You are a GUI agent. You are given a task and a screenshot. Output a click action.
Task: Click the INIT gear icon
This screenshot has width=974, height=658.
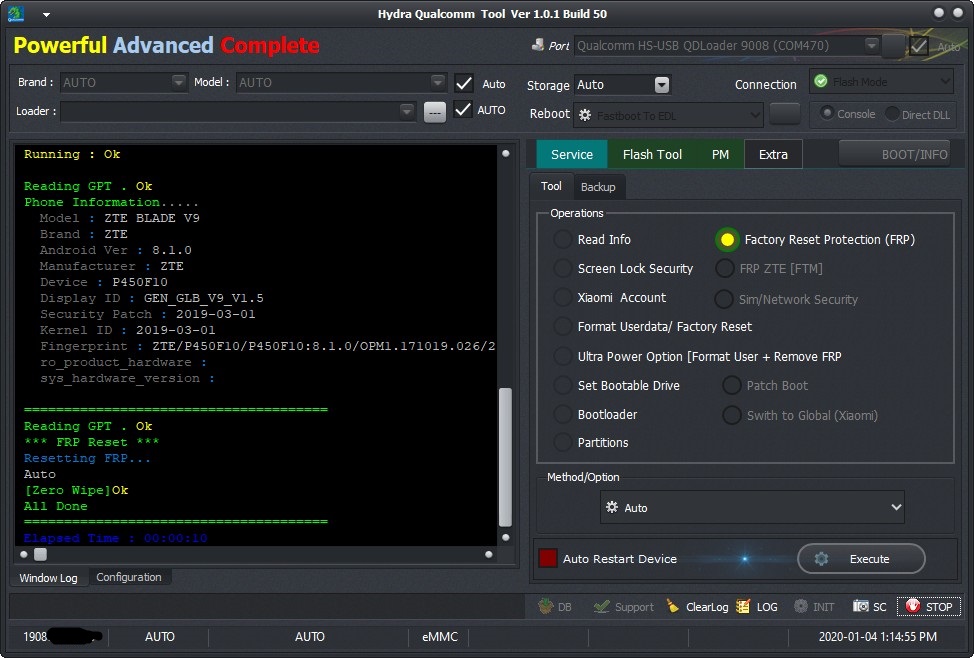(x=801, y=606)
